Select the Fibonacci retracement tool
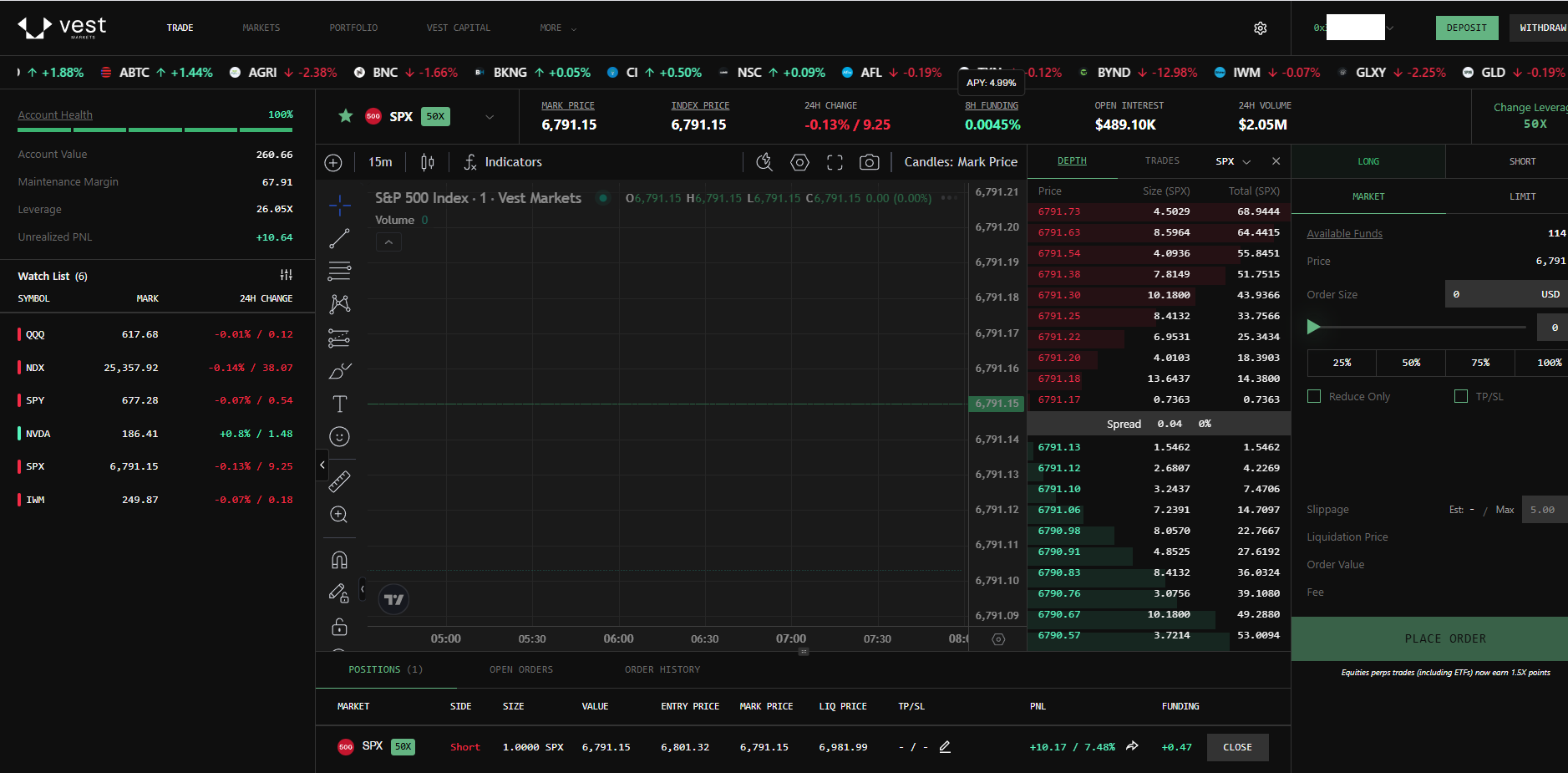1568x773 pixels. [x=339, y=271]
